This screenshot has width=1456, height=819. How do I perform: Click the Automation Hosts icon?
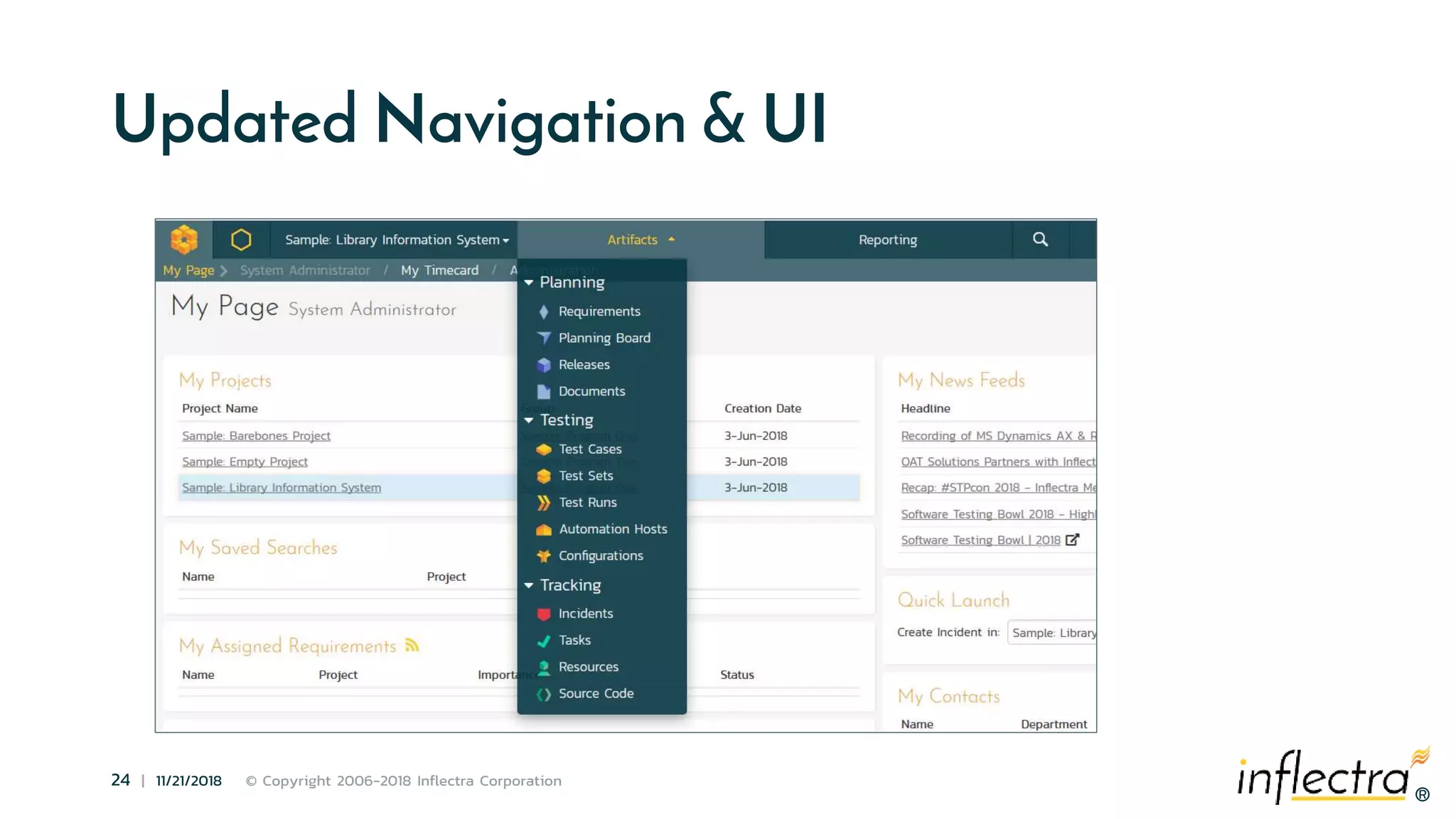pos(544,530)
